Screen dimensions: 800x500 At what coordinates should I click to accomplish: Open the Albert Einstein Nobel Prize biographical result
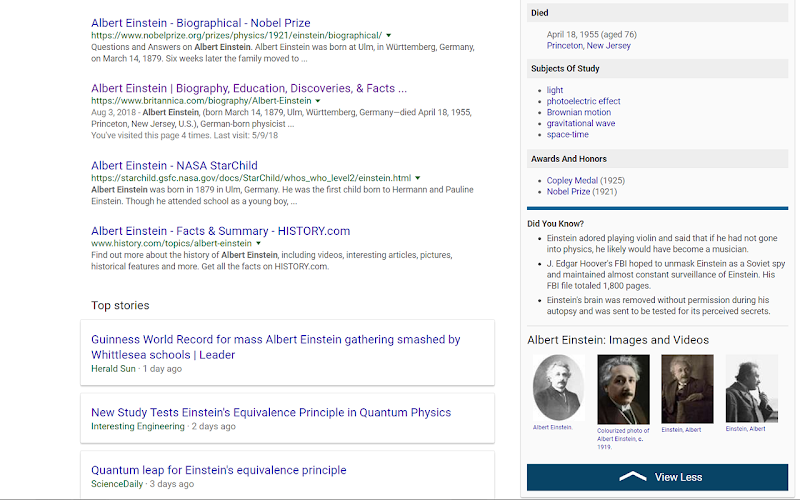click(x=201, y=23)
